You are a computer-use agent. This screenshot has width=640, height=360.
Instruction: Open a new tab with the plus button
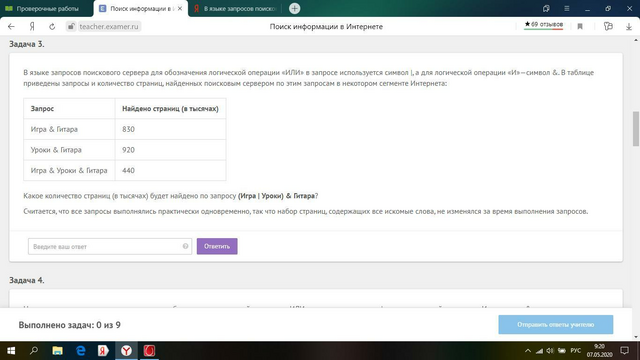(294, 8)
